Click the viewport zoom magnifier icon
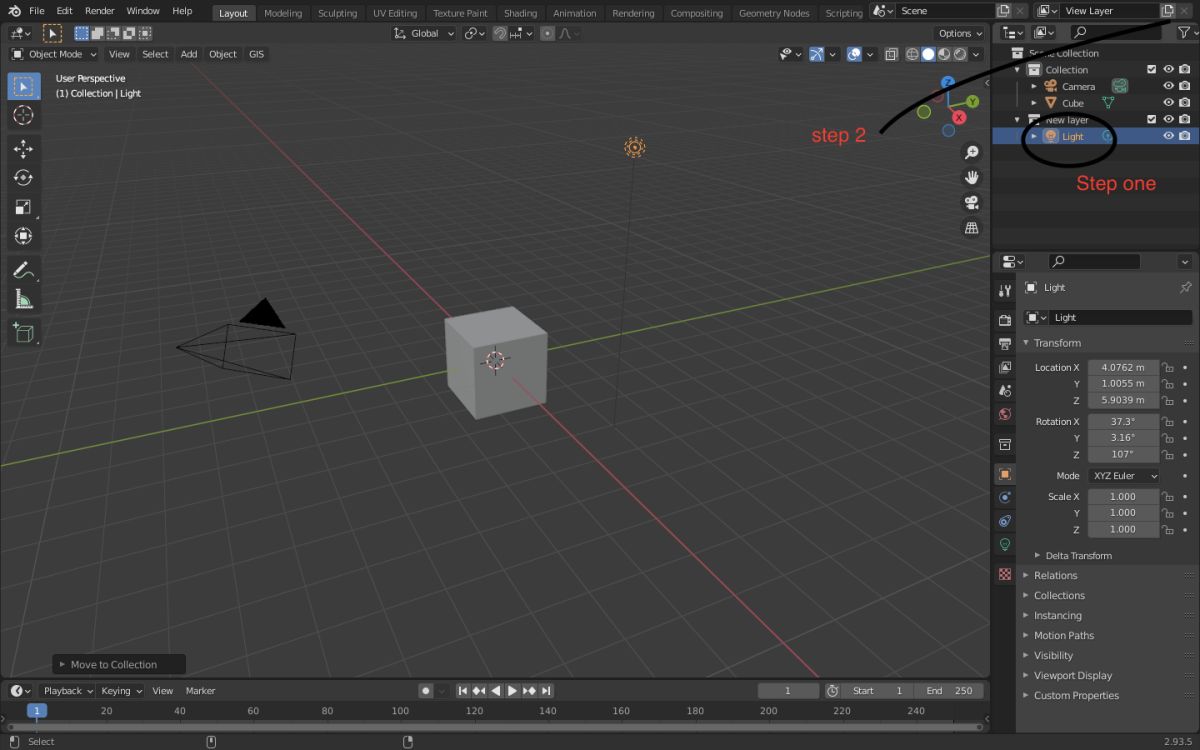Viewport: 1200px width, 750px height. (971, 152)
